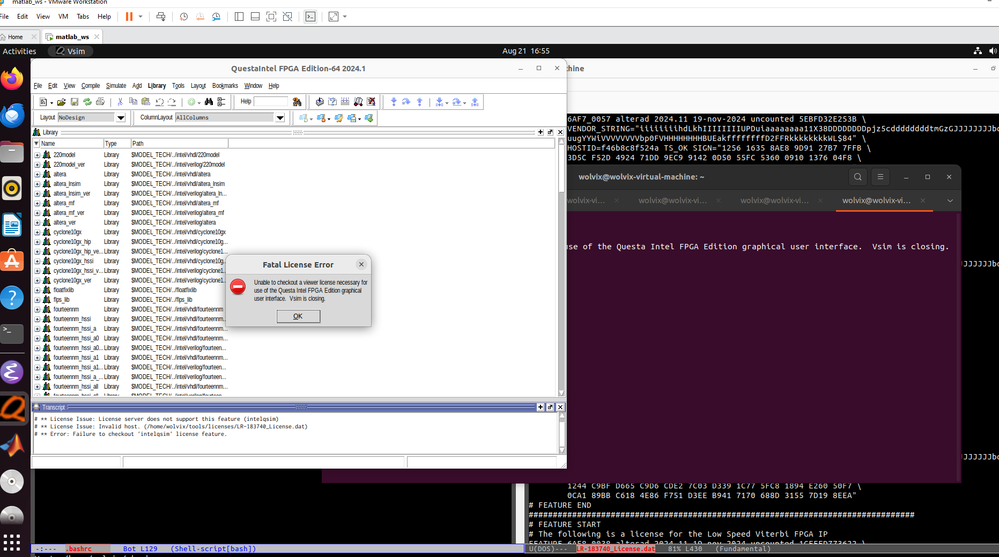
Task: Open the ColumnLayout AllColumns dropdown
Action: tap(280, 118)
